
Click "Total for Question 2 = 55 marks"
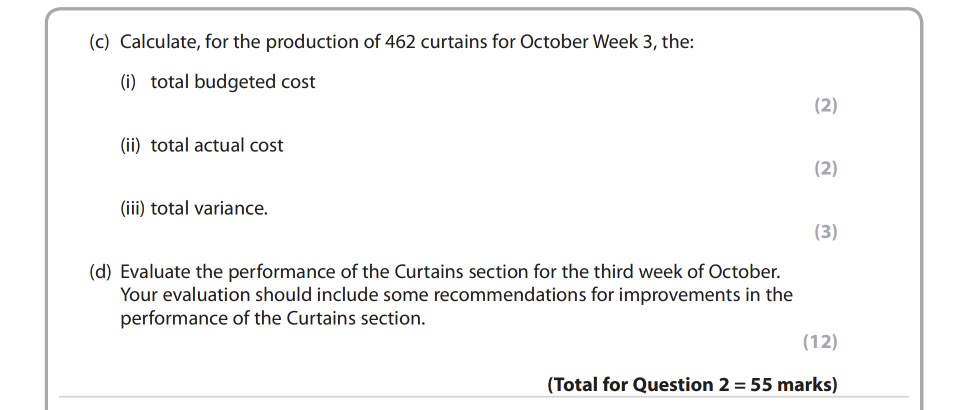click(x=692, y=384)
